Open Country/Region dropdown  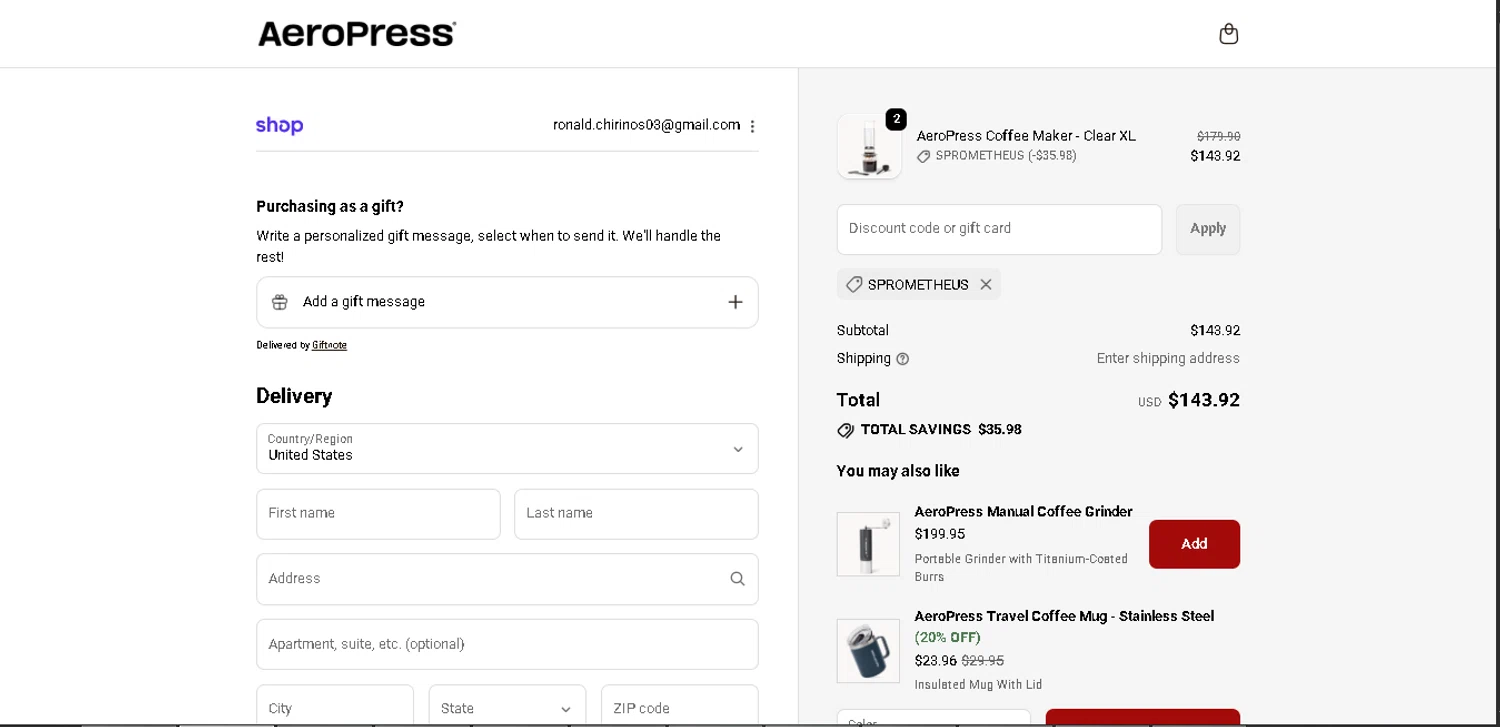507,448
